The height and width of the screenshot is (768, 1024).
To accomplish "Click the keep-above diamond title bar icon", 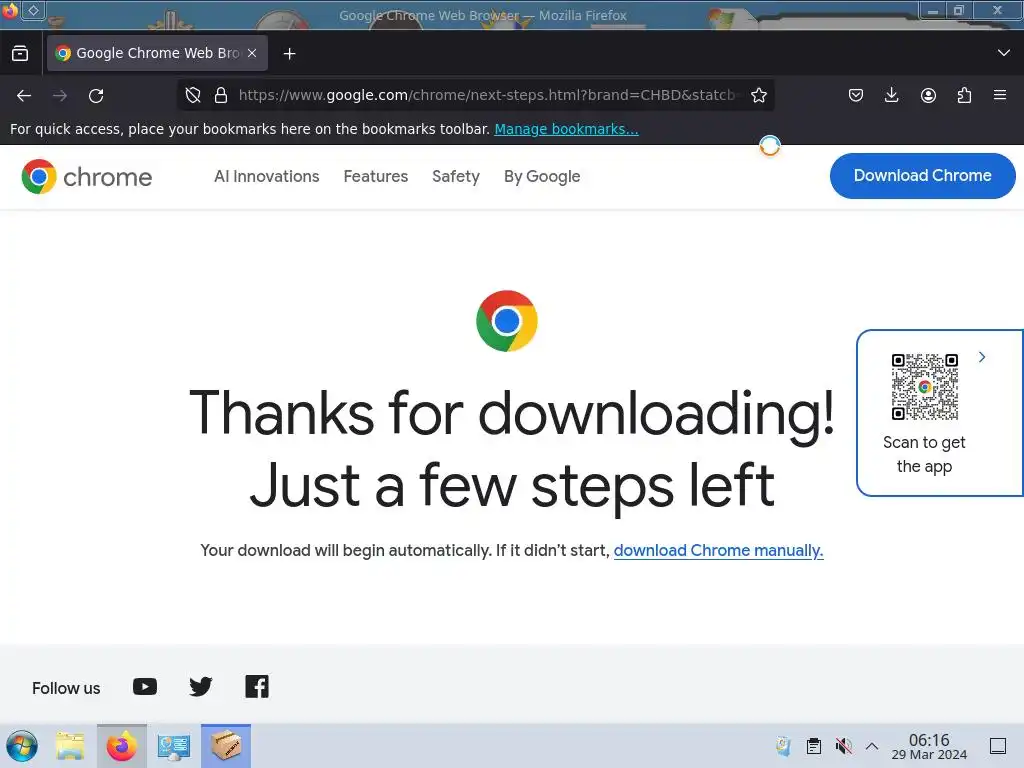I will 33,10.
